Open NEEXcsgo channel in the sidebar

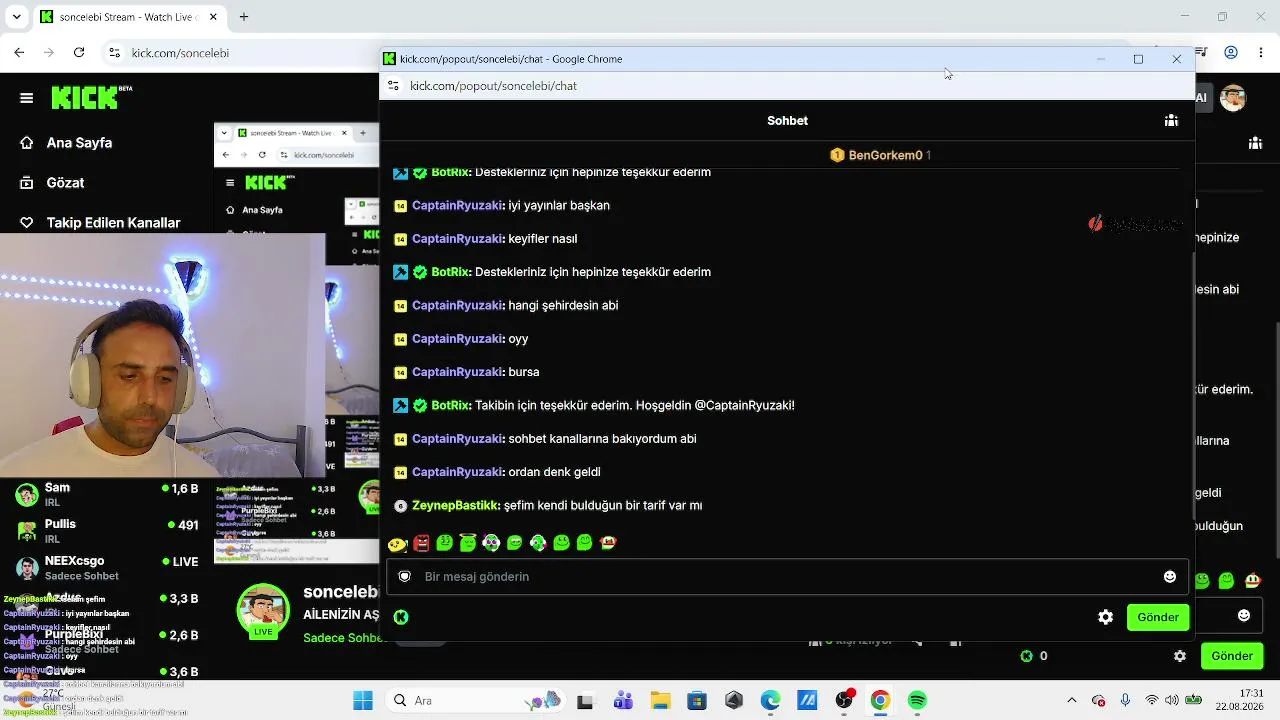[x=107, y=567]
